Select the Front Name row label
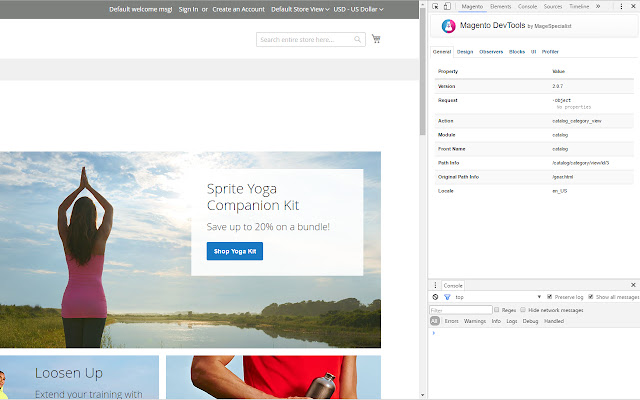This screenshot has width=640, height=400. (x=451, y=149)
